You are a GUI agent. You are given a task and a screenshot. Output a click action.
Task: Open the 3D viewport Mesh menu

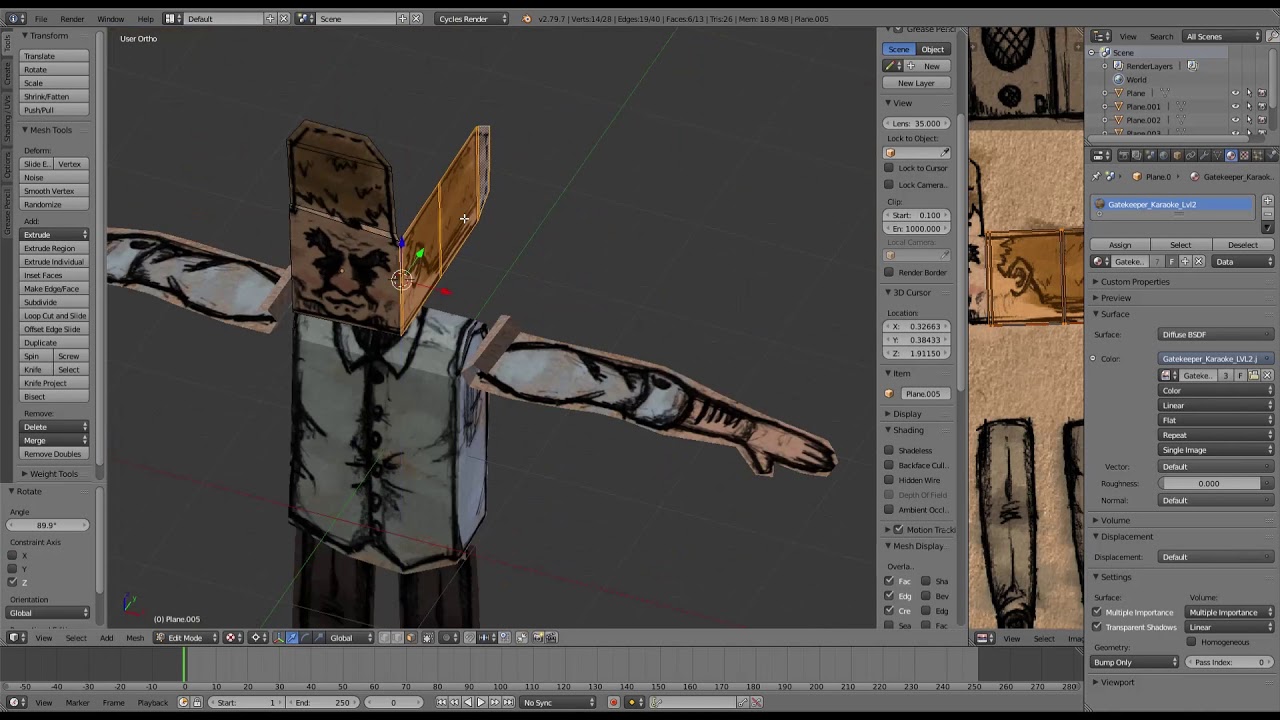pos(135,638)
